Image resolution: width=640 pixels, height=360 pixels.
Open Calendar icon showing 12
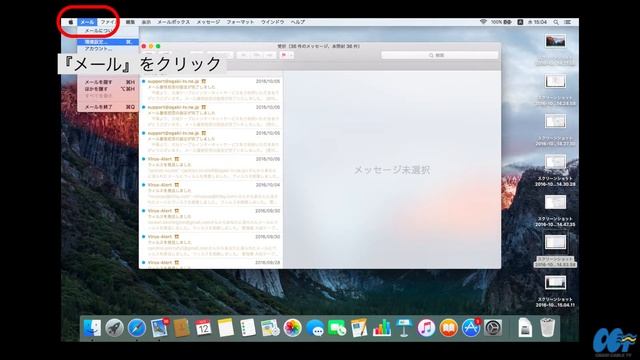point(203,328)
